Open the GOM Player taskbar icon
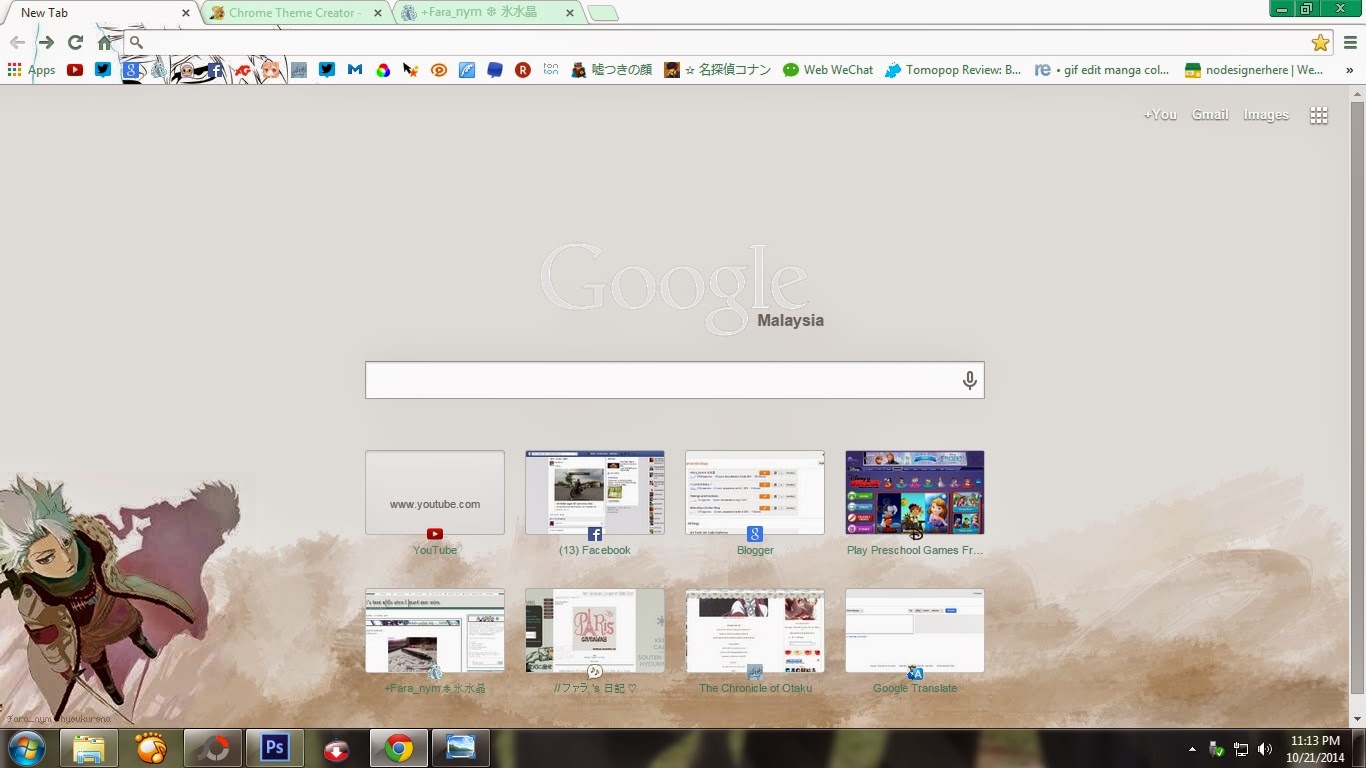The height and width of the screenshot is (768, 1366). 151,748
